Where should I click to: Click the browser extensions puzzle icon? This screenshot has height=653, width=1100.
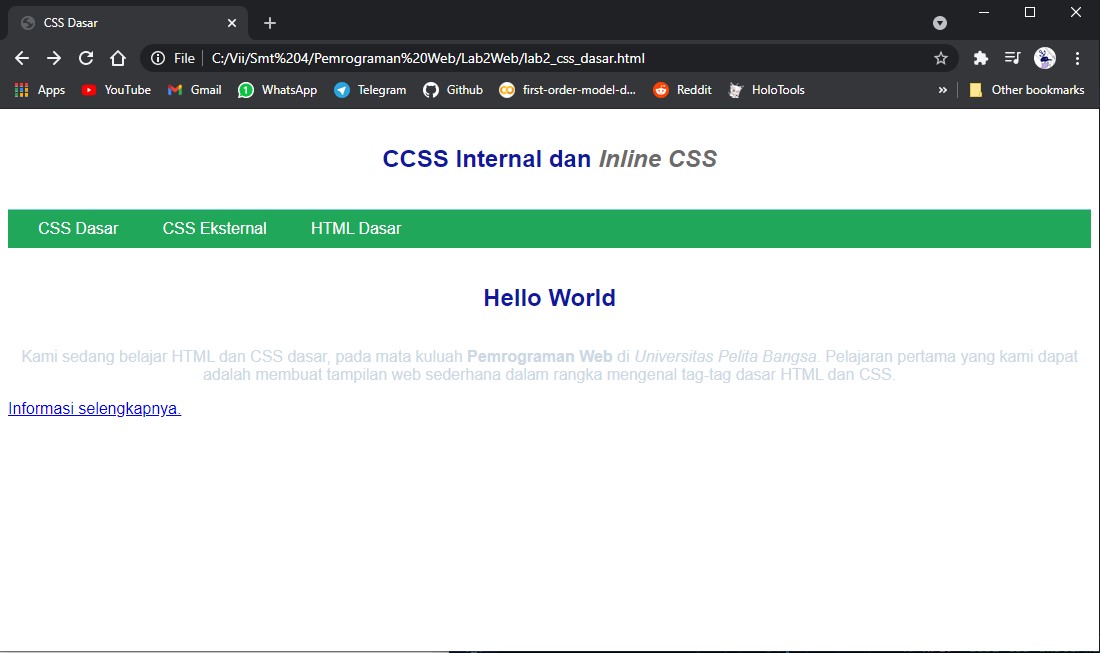point(980,58)
